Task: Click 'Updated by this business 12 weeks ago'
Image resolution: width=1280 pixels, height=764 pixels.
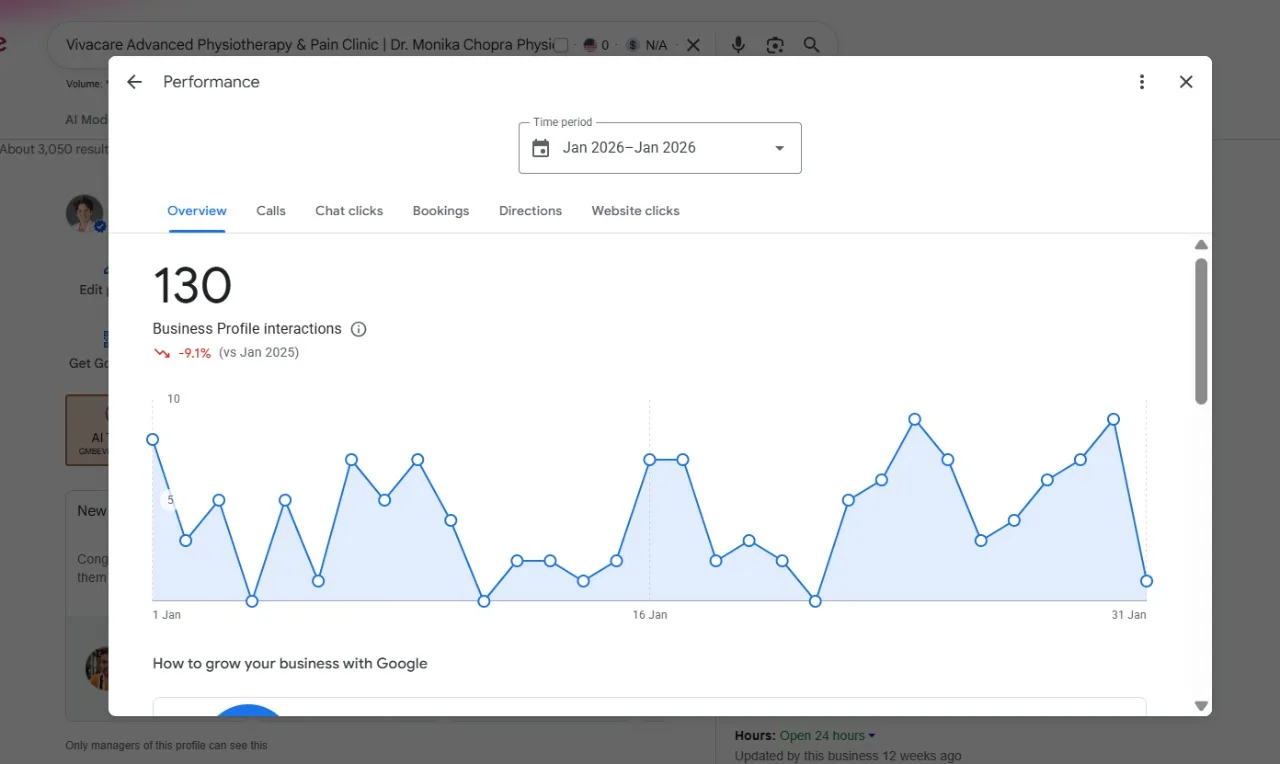Action: pos(848,756)
